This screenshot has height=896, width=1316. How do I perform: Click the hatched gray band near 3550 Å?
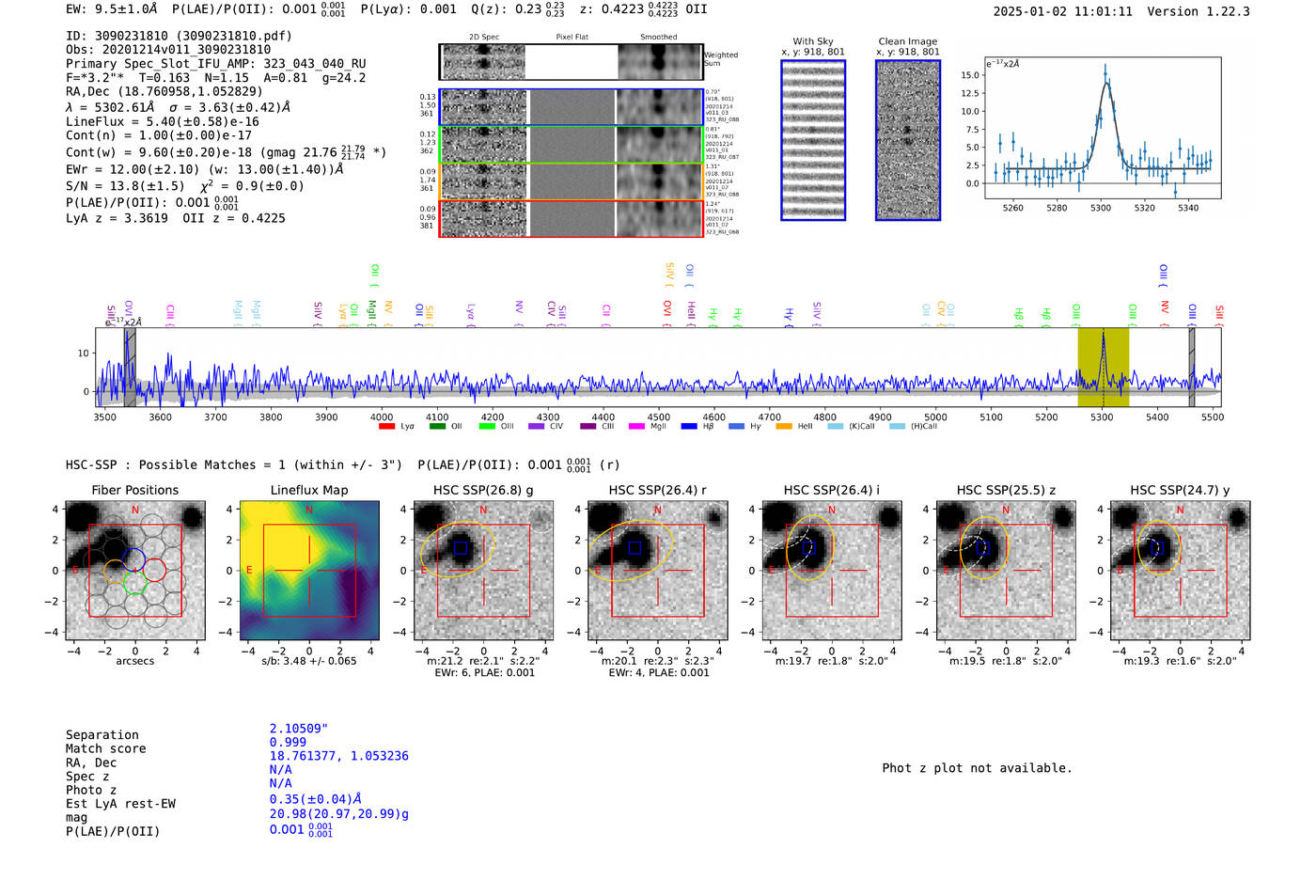131,367
